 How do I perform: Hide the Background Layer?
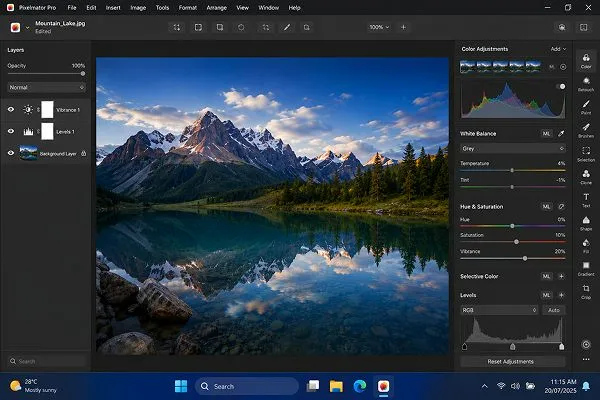tap(11, 153)
